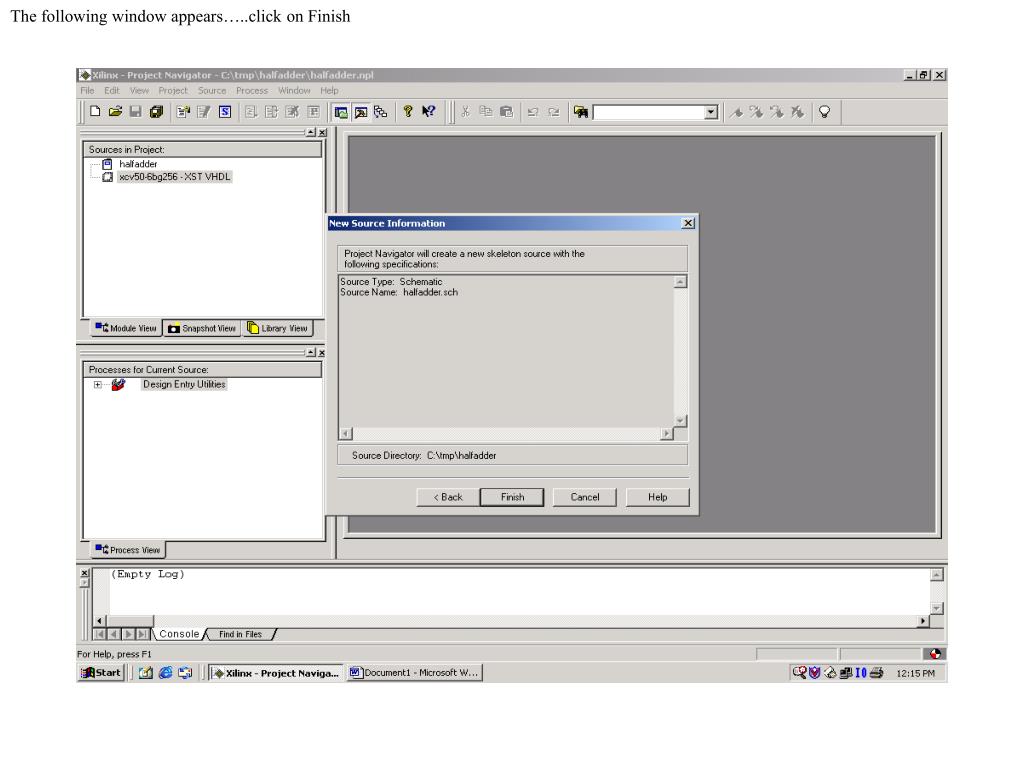1024x768 pixels.
Task: Click the New file toolbar icon
Action: (x=95, y=112)
